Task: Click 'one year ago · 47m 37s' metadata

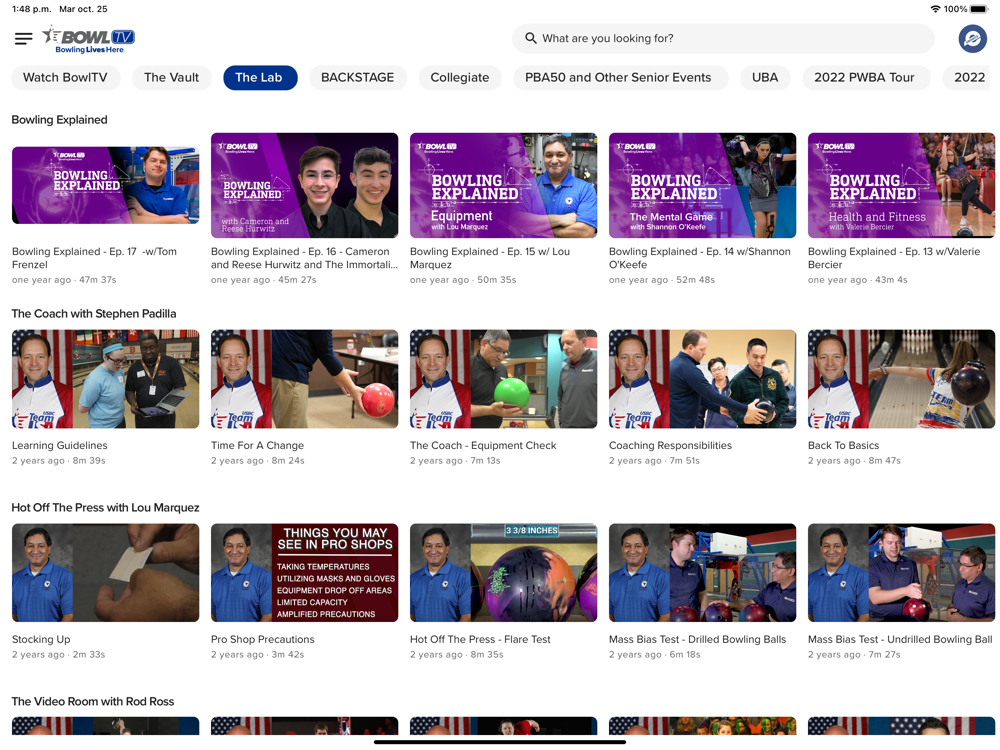Action: click(64, 279)
